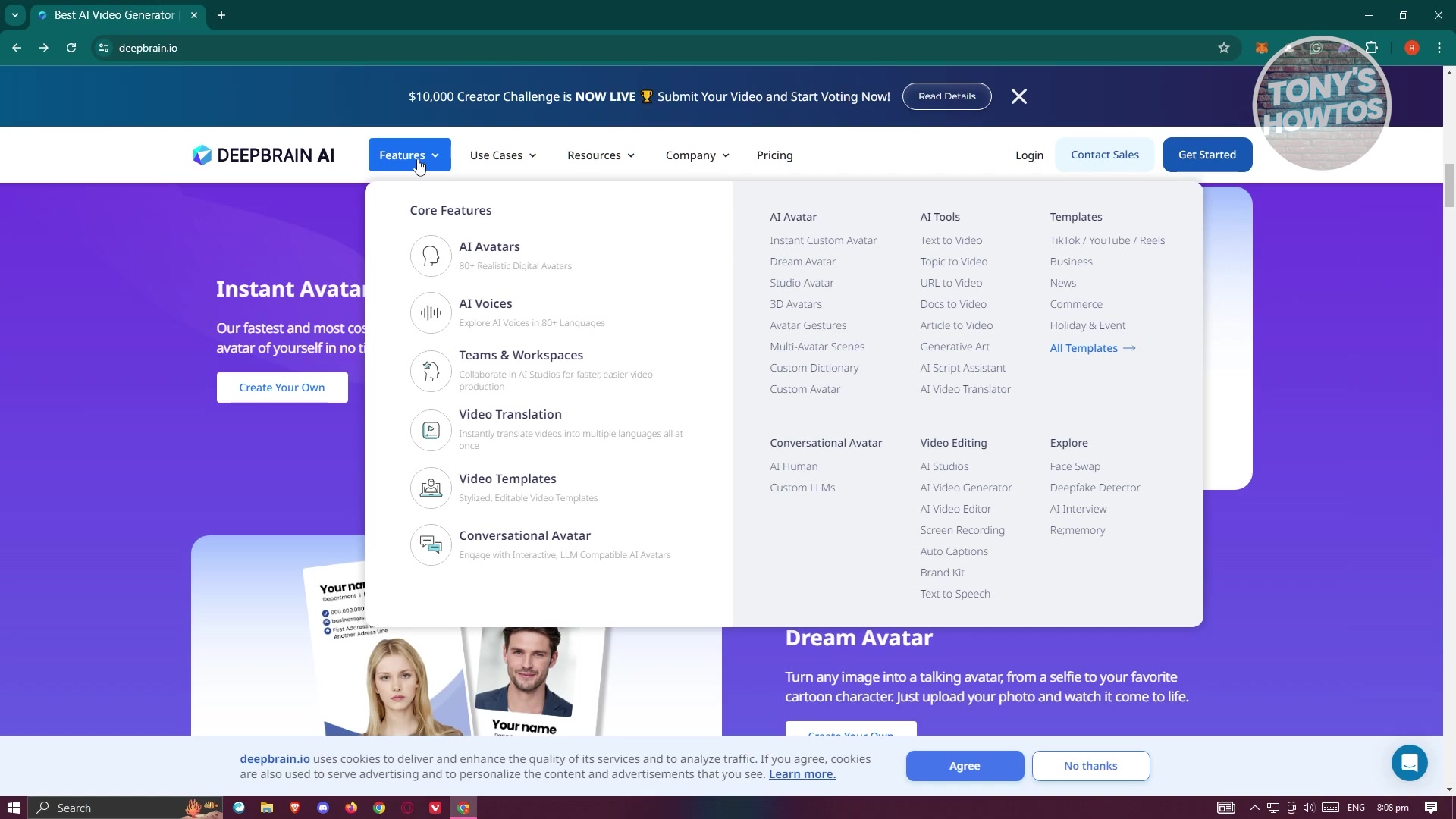Click the page vertical scrollbar thumb
Image resolution: width=1456 pixels, height=819 pixels.
(x=1449, y=184)
